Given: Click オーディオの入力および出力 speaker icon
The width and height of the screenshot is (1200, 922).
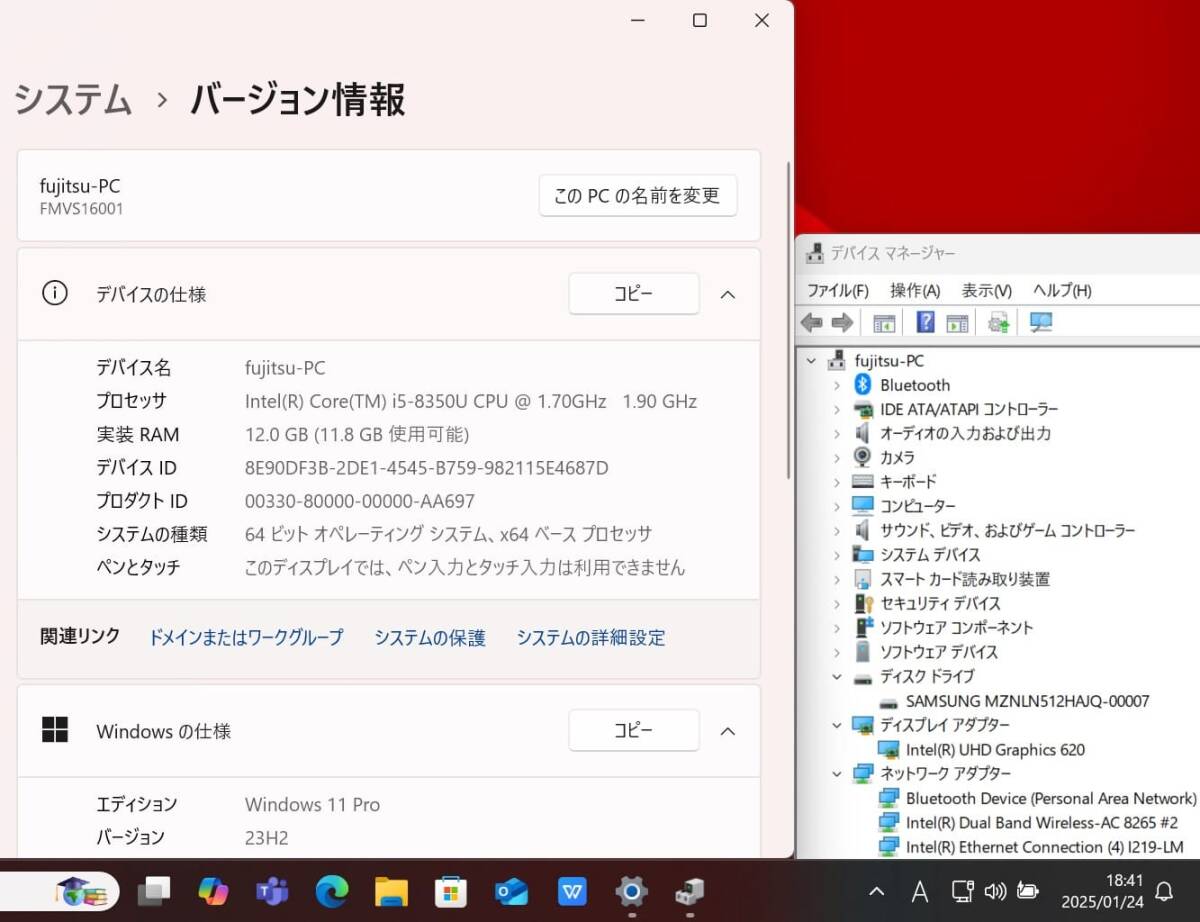Looking at the screenshot, I should point(862,433).
